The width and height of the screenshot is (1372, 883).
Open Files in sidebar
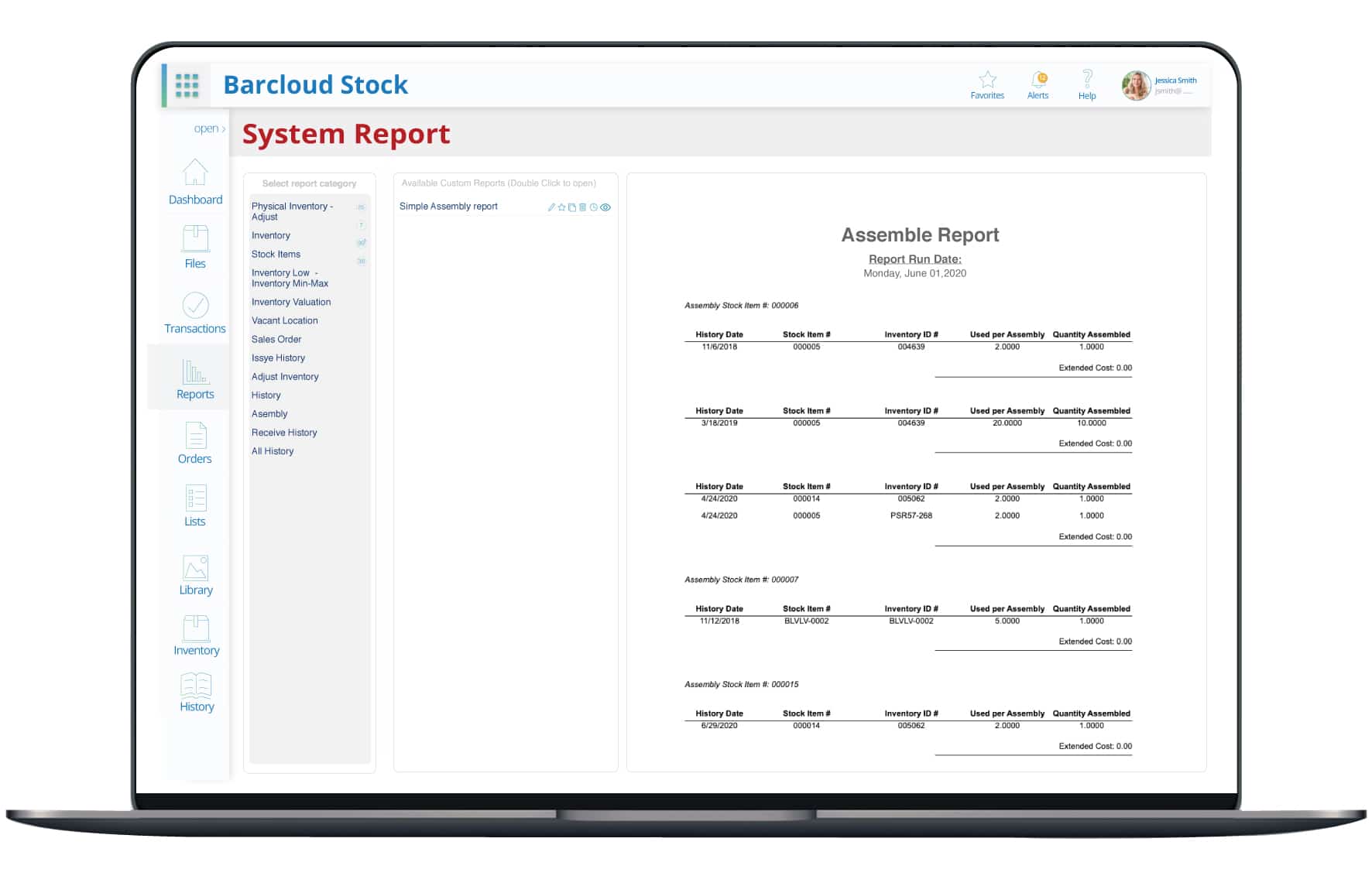pyautogui.click(x=195, y=247)
